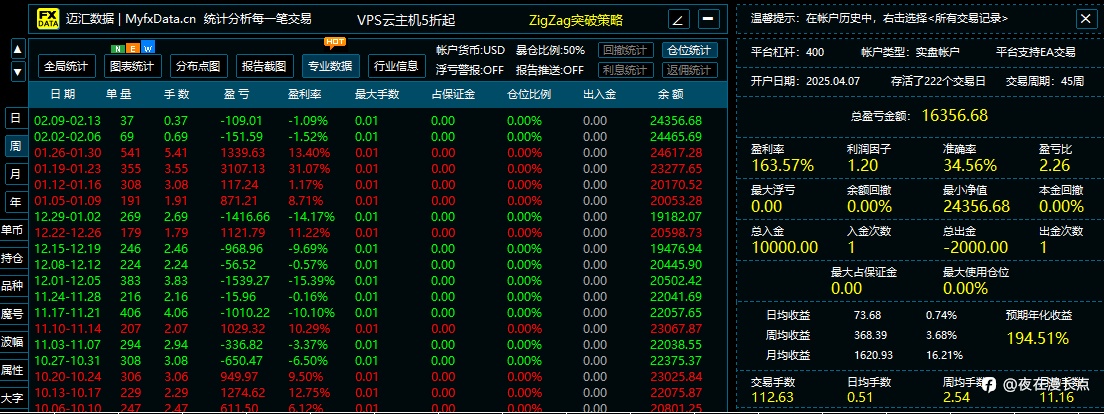Minimize the panel with the dash button
The height and width of the screenshot is (414, 1104).
click(708, 19)
